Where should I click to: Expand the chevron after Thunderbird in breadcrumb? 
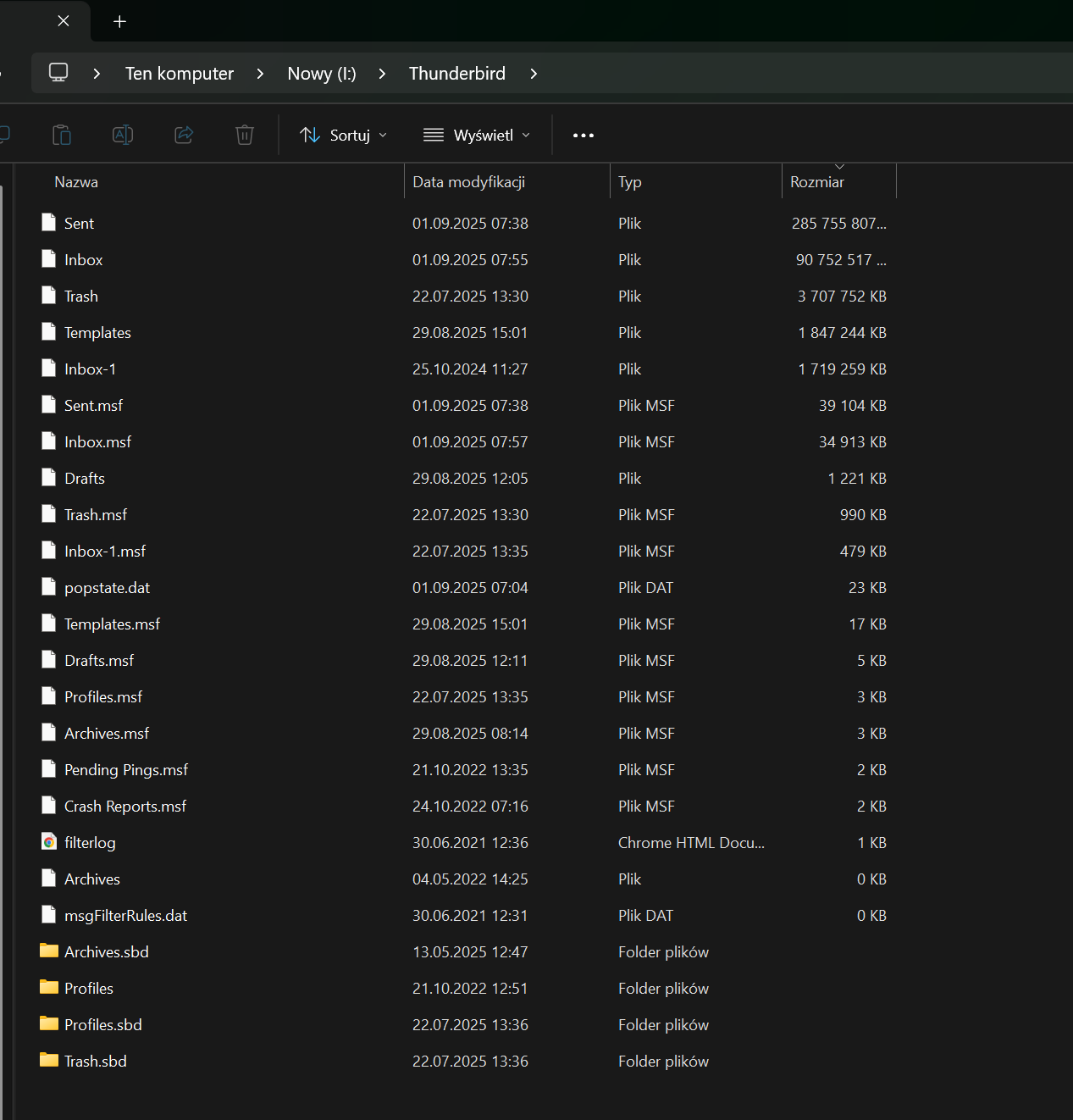point(534,74)
